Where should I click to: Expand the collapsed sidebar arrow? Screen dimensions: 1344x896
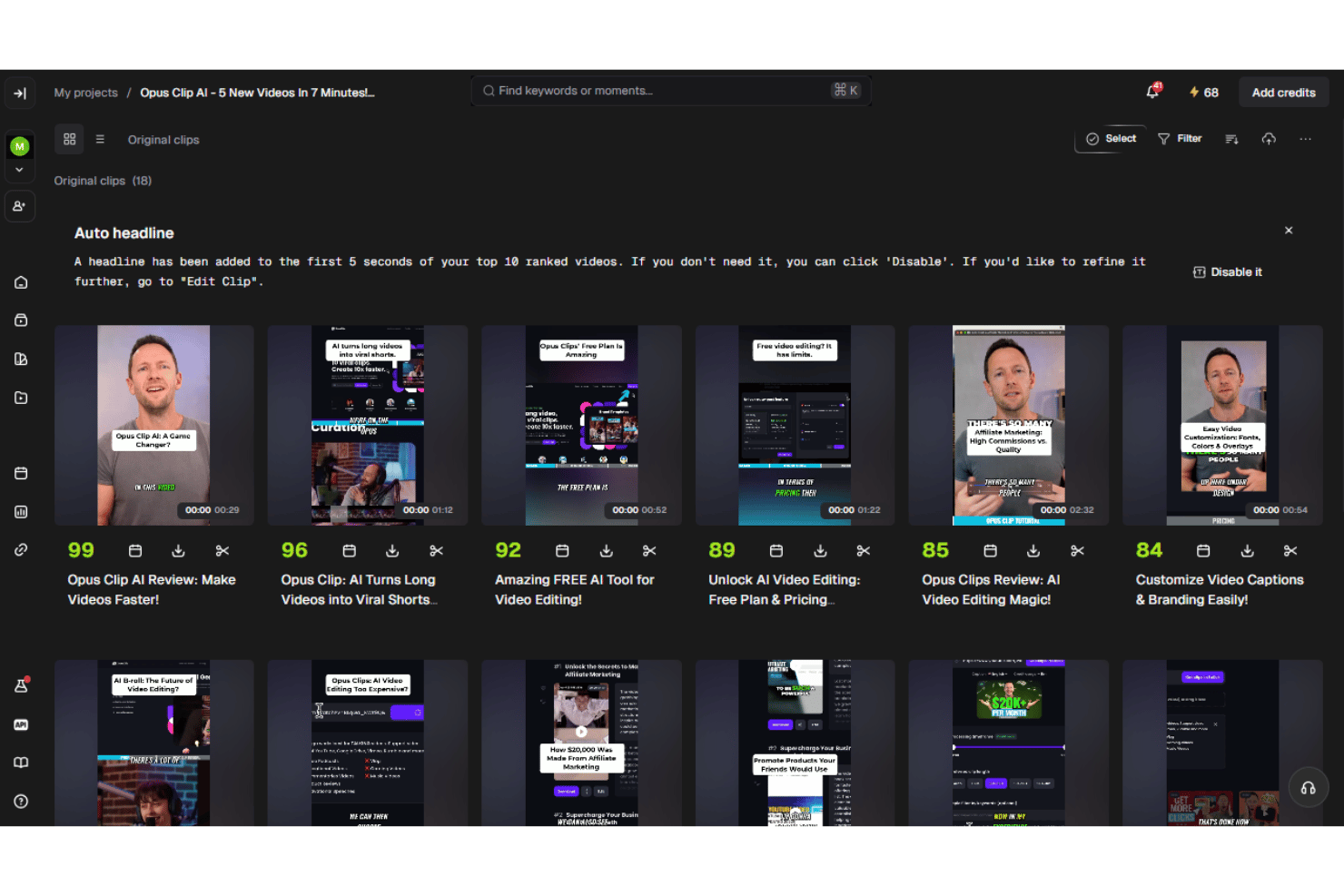click(x=20, y=93)
